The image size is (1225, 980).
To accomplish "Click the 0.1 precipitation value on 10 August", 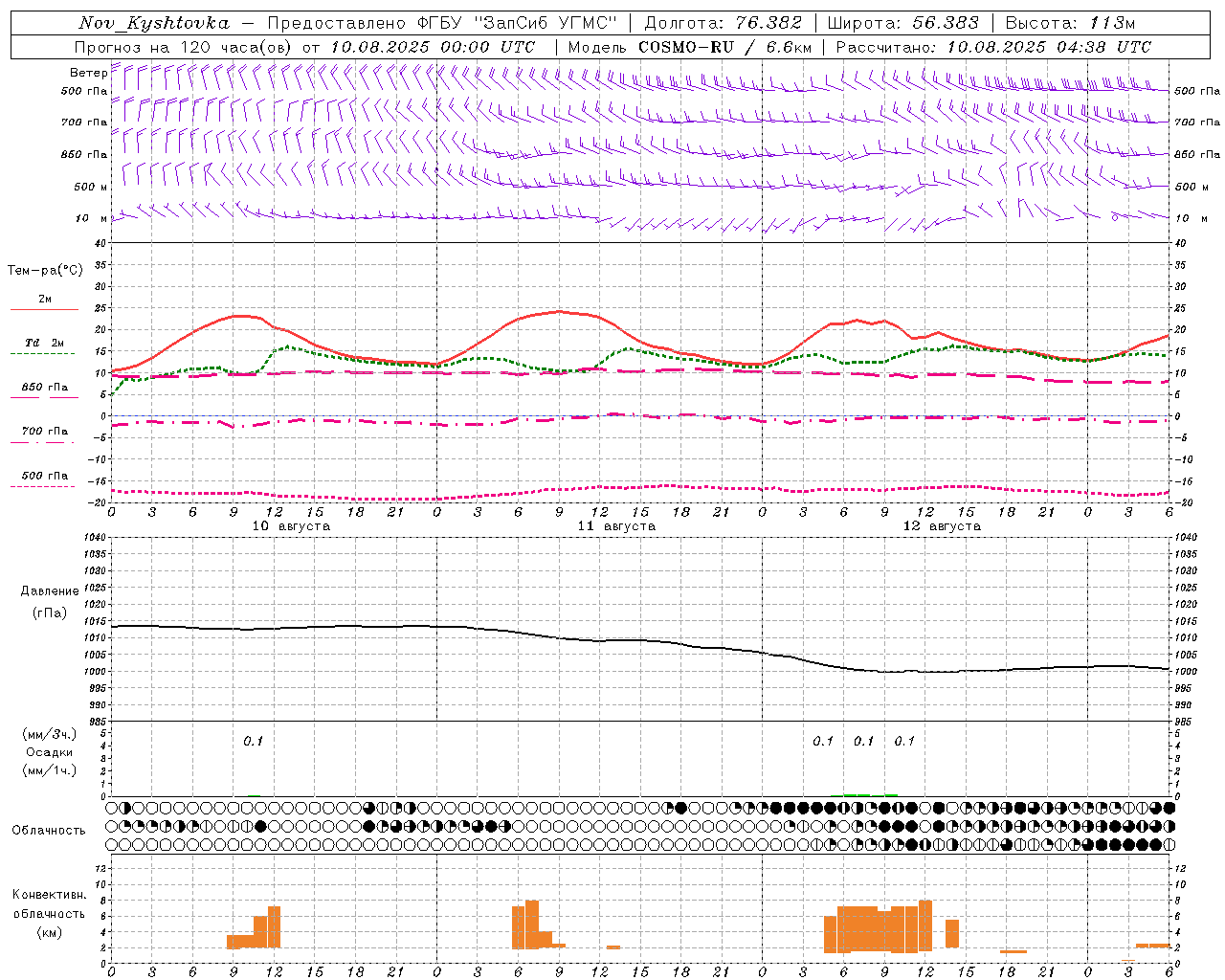I will pyautogui.click(x=253, y=741).
